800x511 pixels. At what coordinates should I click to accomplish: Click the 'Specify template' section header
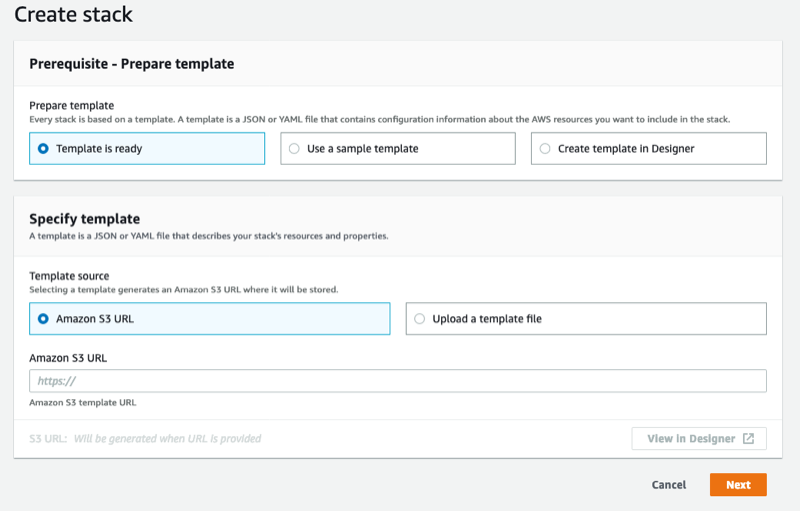pyautogui.click(x=85, y=219)
